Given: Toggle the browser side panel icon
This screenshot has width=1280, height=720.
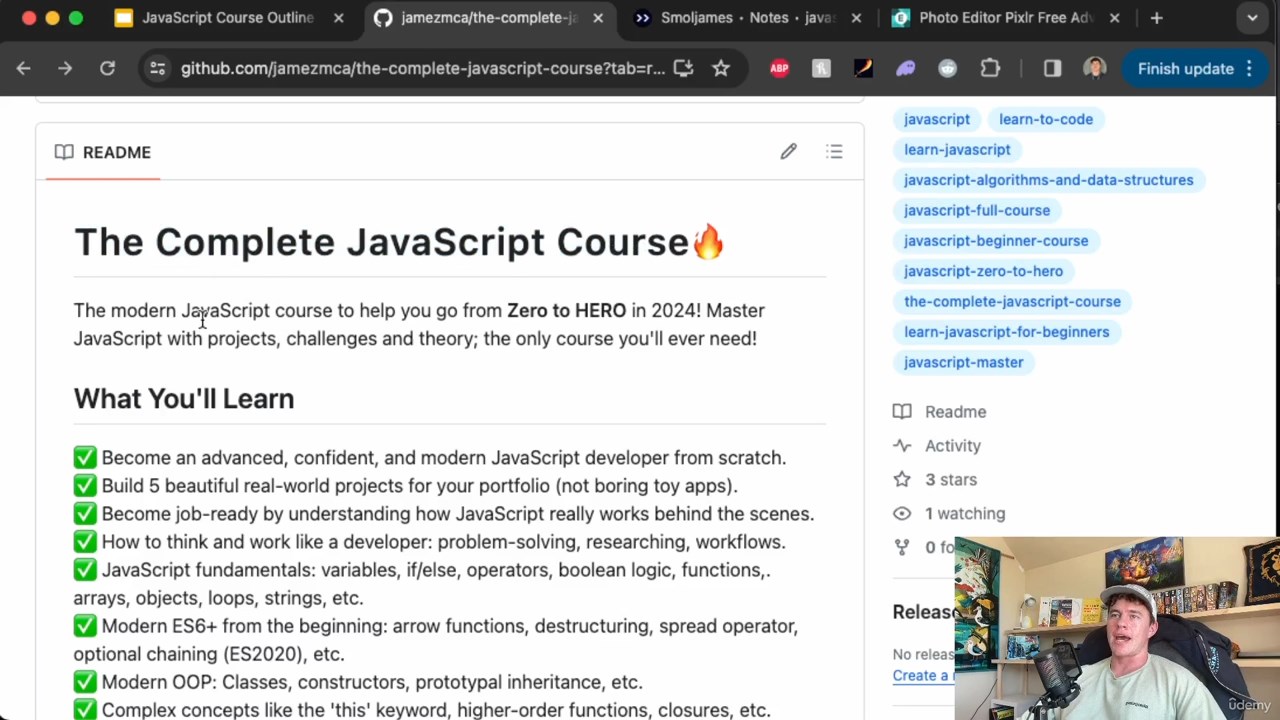Looking at the screenshot, I should (1052, 68).
